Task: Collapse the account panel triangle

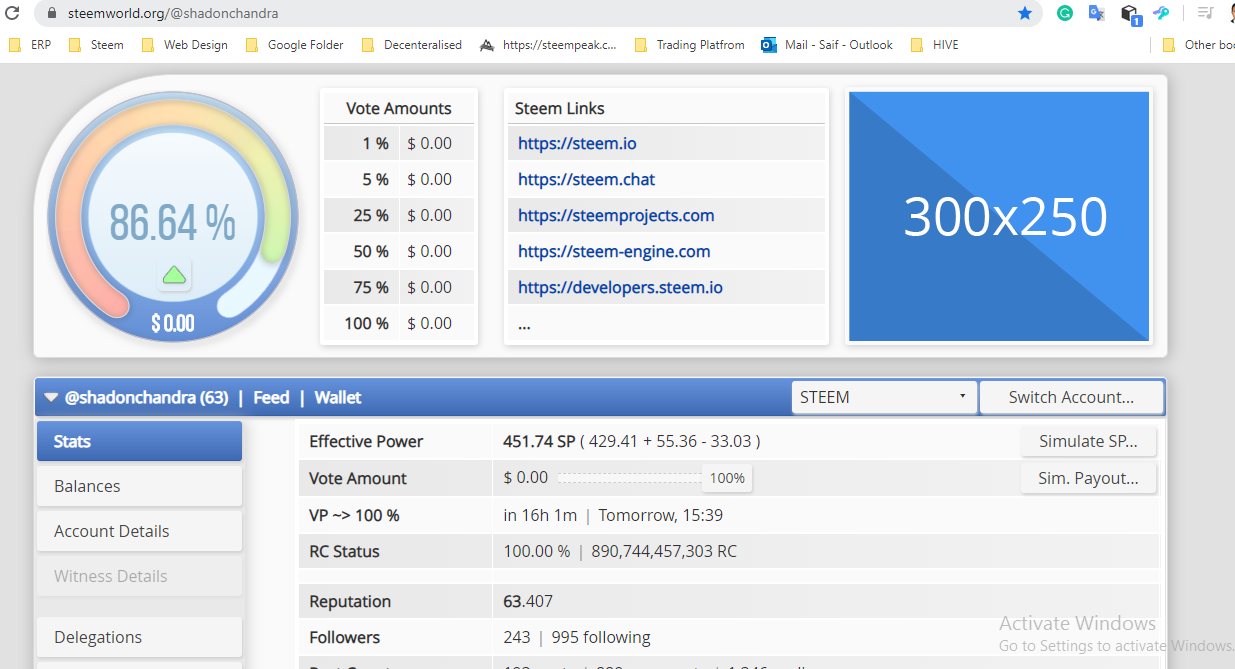Action: 51,397
